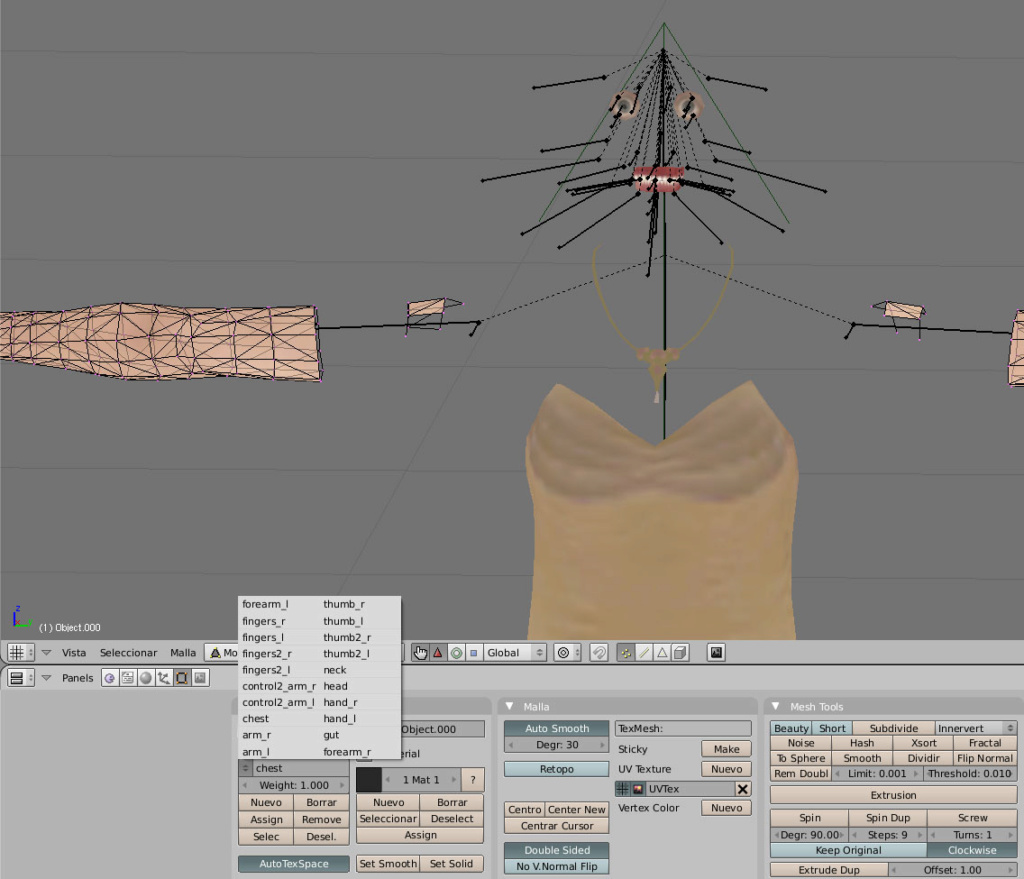
Task: Toggle Clockwise spin direction
Action: pos(972,850)
